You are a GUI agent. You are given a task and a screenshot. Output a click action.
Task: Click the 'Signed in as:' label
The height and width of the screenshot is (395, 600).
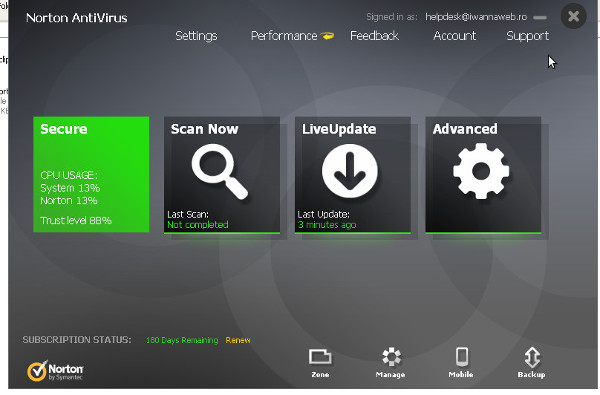click(392, 17)
